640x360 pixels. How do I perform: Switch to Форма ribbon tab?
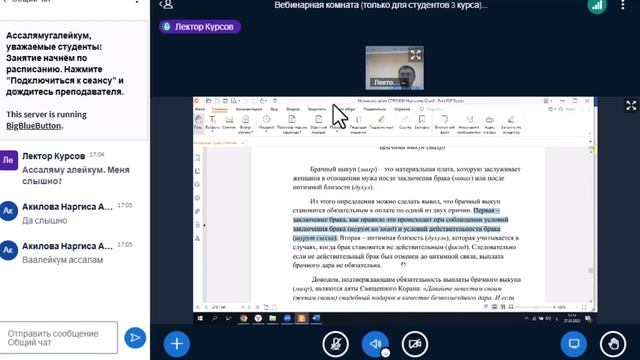(293, 109)
